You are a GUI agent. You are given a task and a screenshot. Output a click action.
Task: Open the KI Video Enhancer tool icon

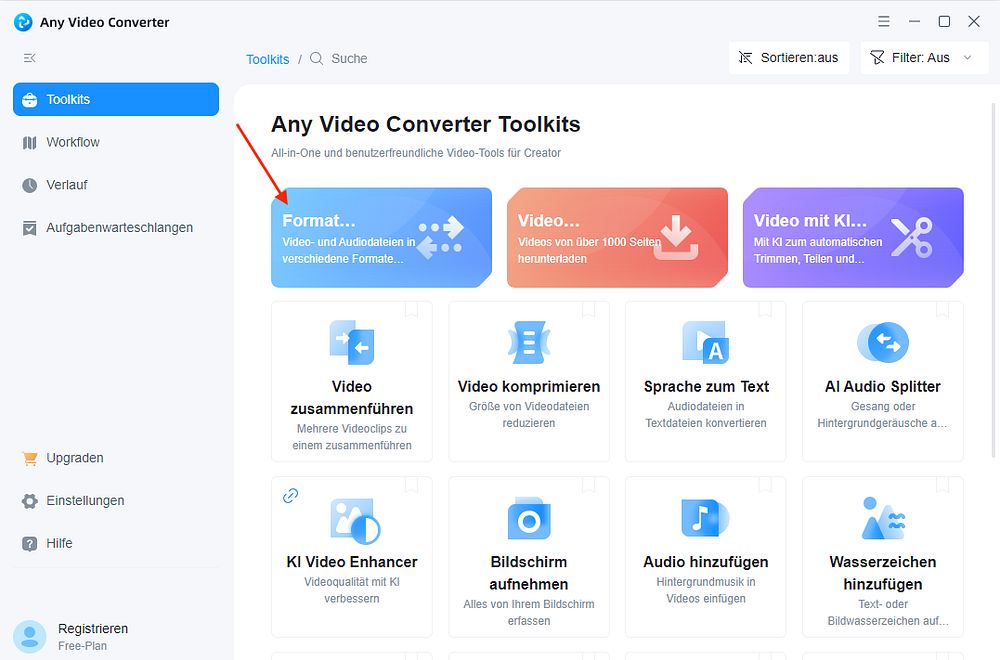(x=355, y=521)
